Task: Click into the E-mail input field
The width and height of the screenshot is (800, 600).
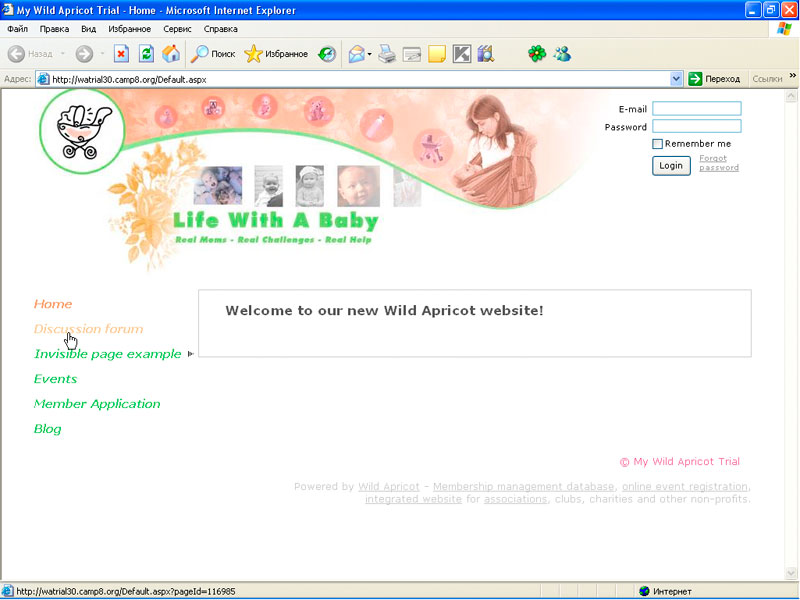Action: tap(696, 109)
